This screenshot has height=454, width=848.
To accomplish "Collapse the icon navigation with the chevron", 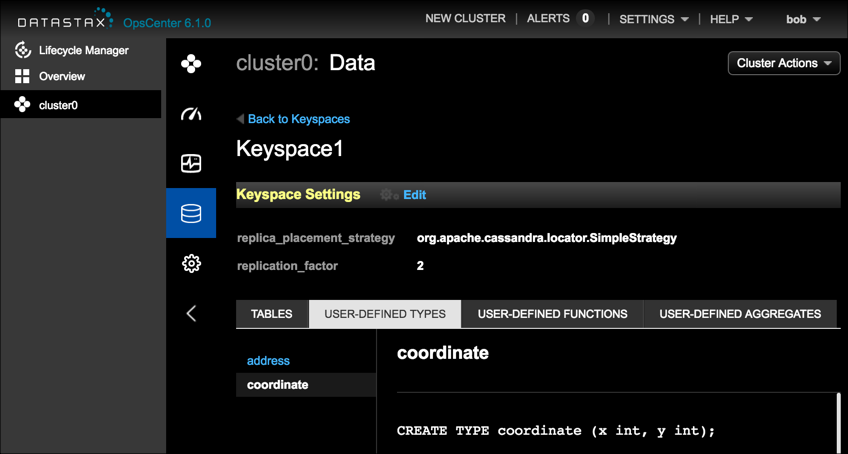I will [x=191, y=313].
